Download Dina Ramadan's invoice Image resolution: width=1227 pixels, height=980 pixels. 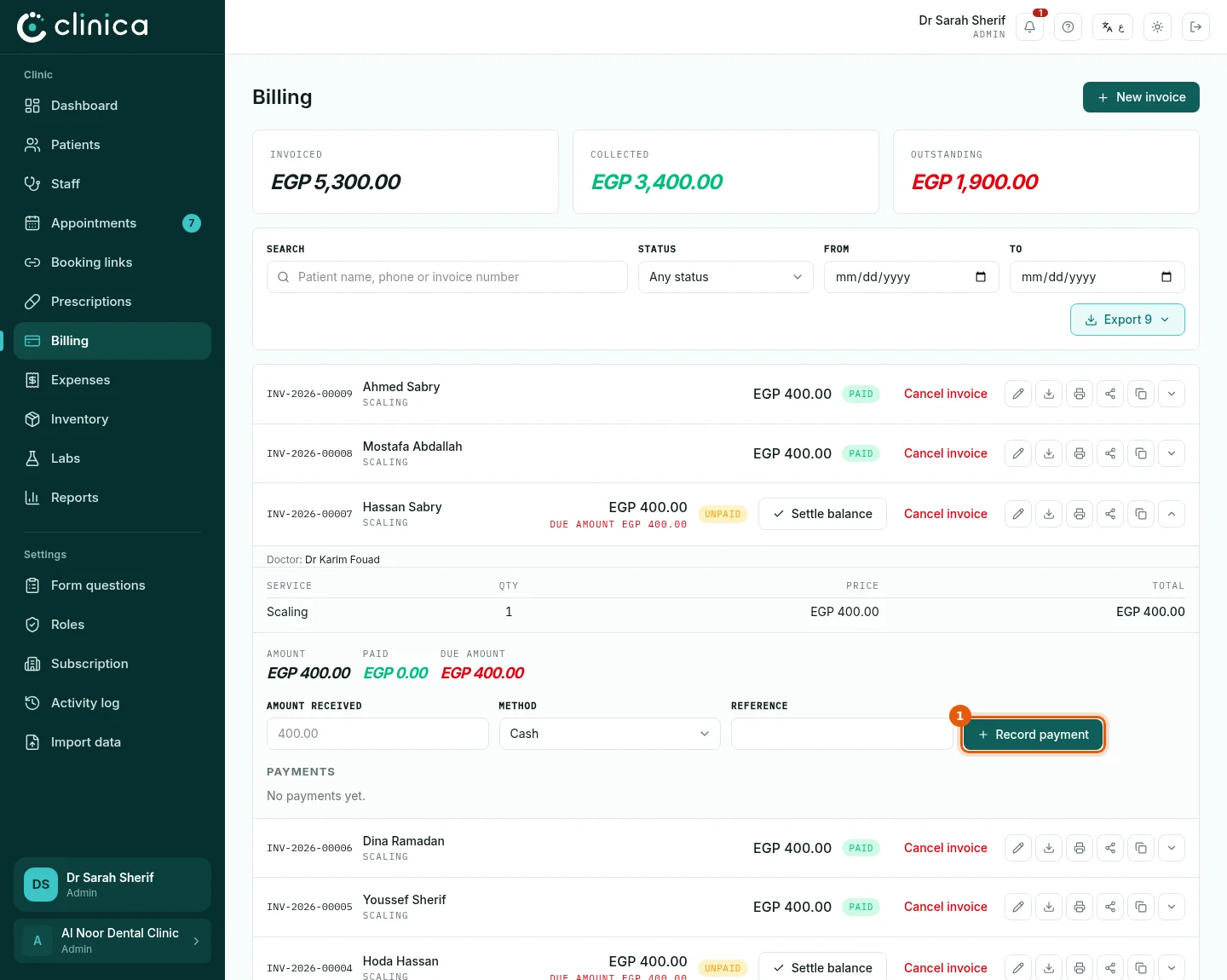(1049, 848)
